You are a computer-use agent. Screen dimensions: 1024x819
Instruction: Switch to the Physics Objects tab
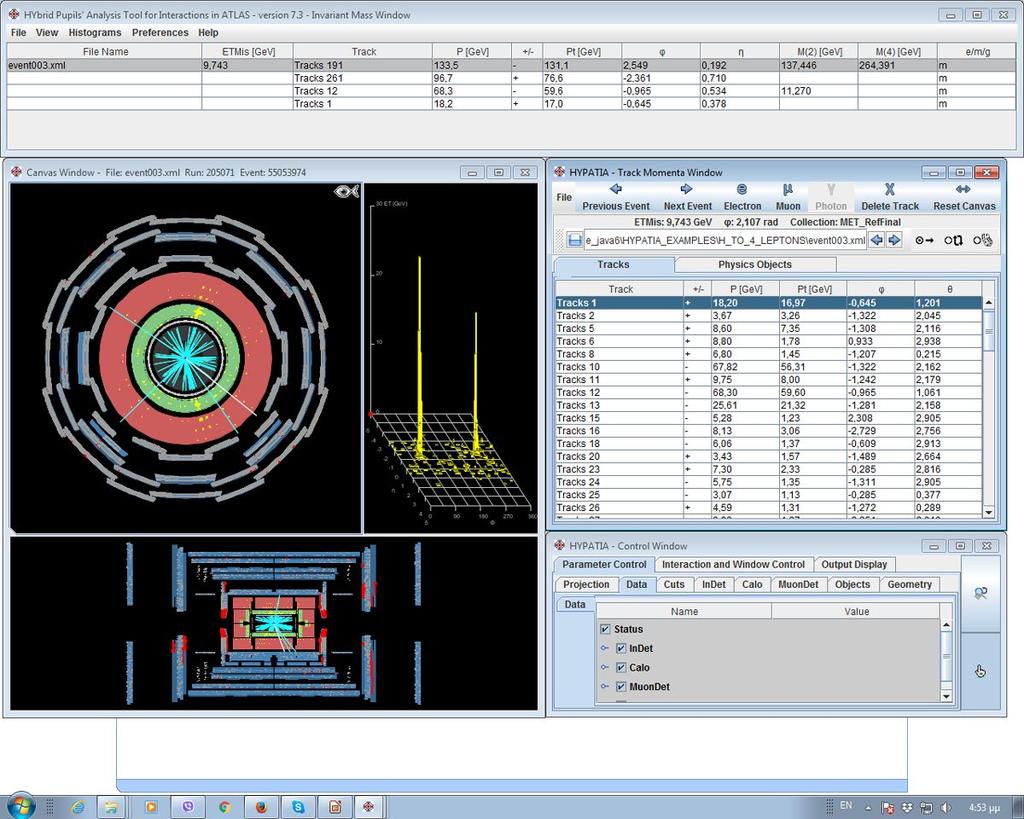click(x=754, y=265)
